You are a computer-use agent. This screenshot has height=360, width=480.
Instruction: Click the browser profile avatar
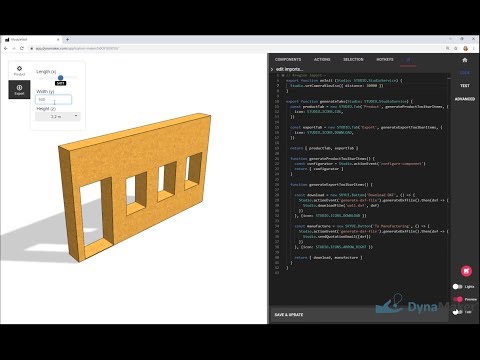pyautogui.click(x=466, y=48)
